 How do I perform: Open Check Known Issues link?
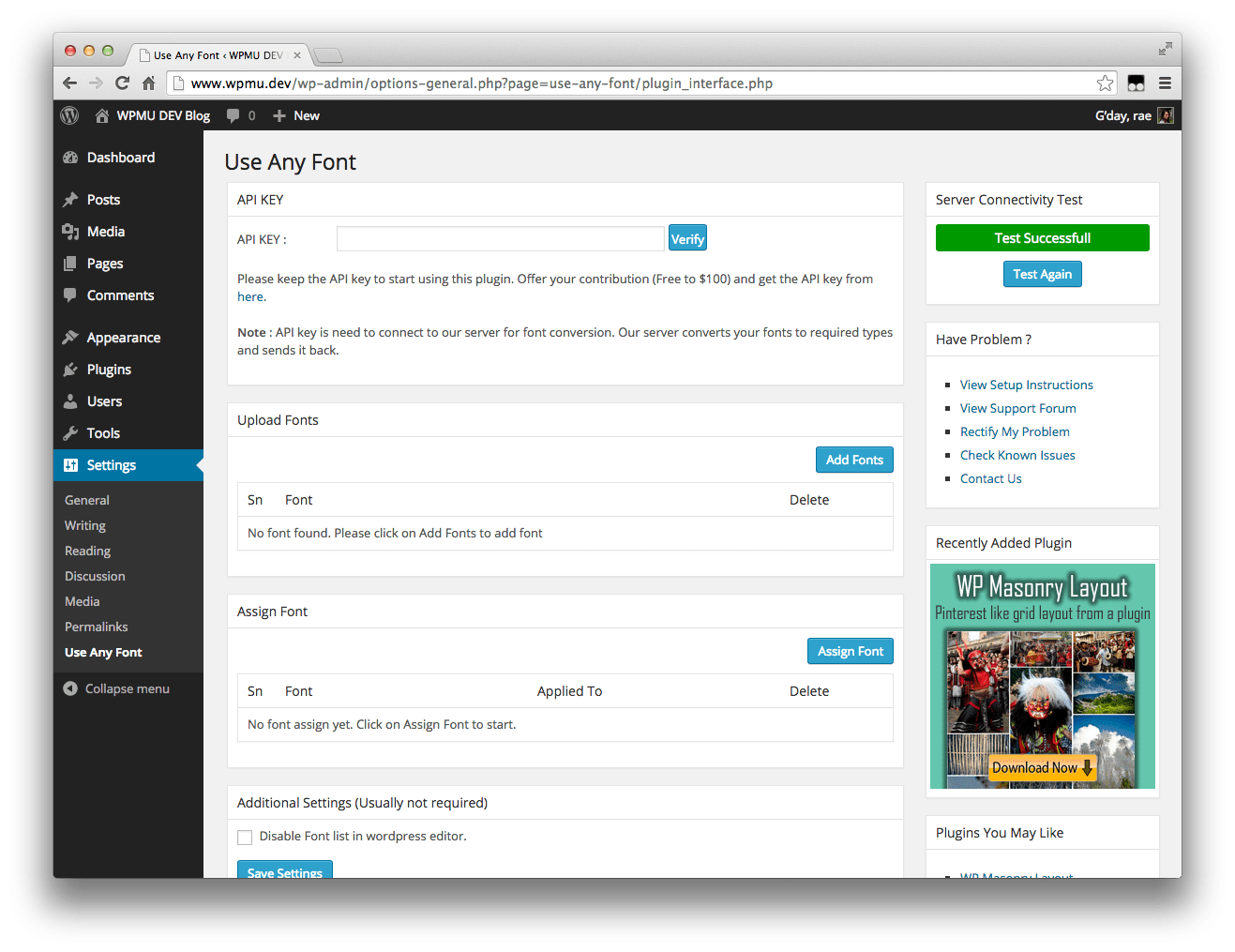tap(1017, 455)
